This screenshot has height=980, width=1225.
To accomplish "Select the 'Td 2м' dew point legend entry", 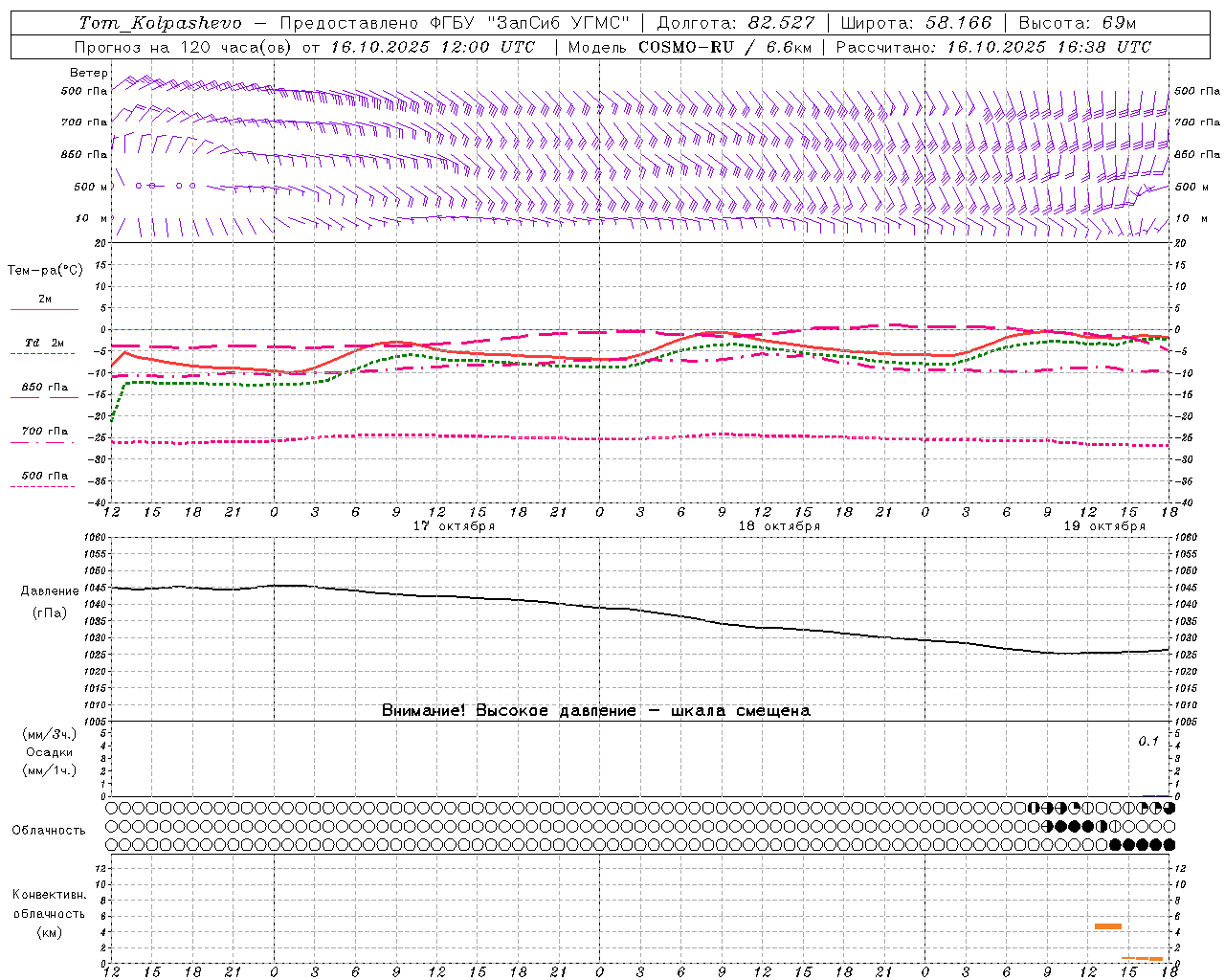I will [45, 343].
